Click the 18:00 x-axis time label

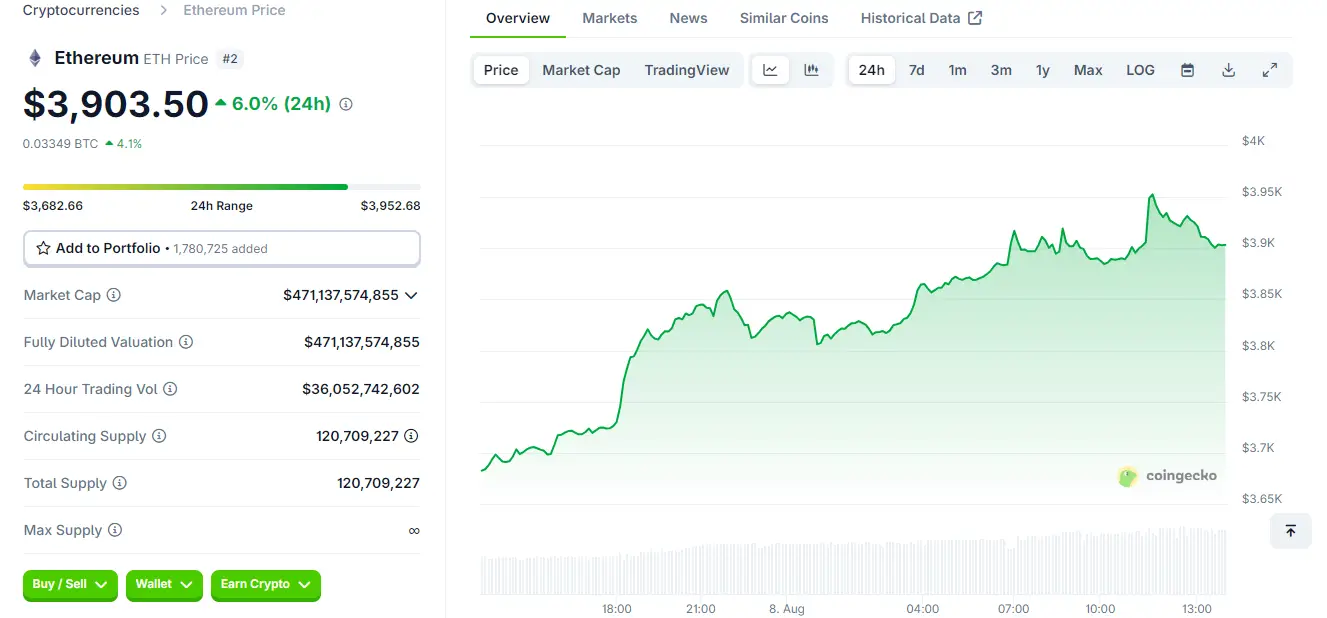(617, 609)
